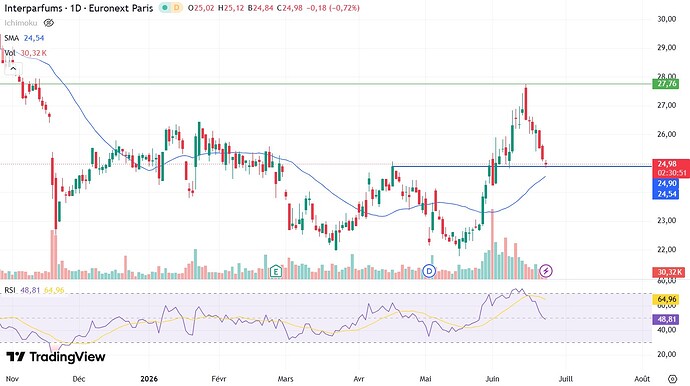This screenshot has width=690, height=386.
Task: Click the Juin label on the time axis
Action: coord(492,379)
